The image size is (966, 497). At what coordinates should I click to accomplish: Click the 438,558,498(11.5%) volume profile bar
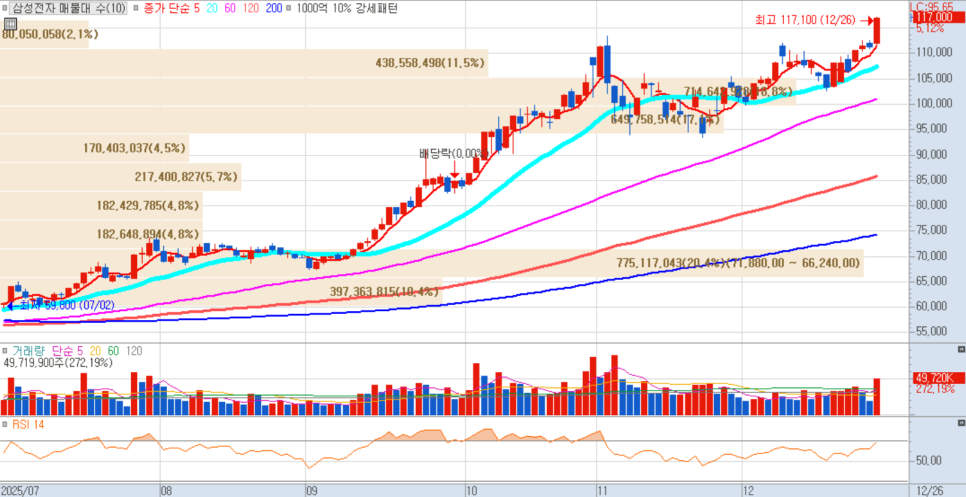click(244, 63)
